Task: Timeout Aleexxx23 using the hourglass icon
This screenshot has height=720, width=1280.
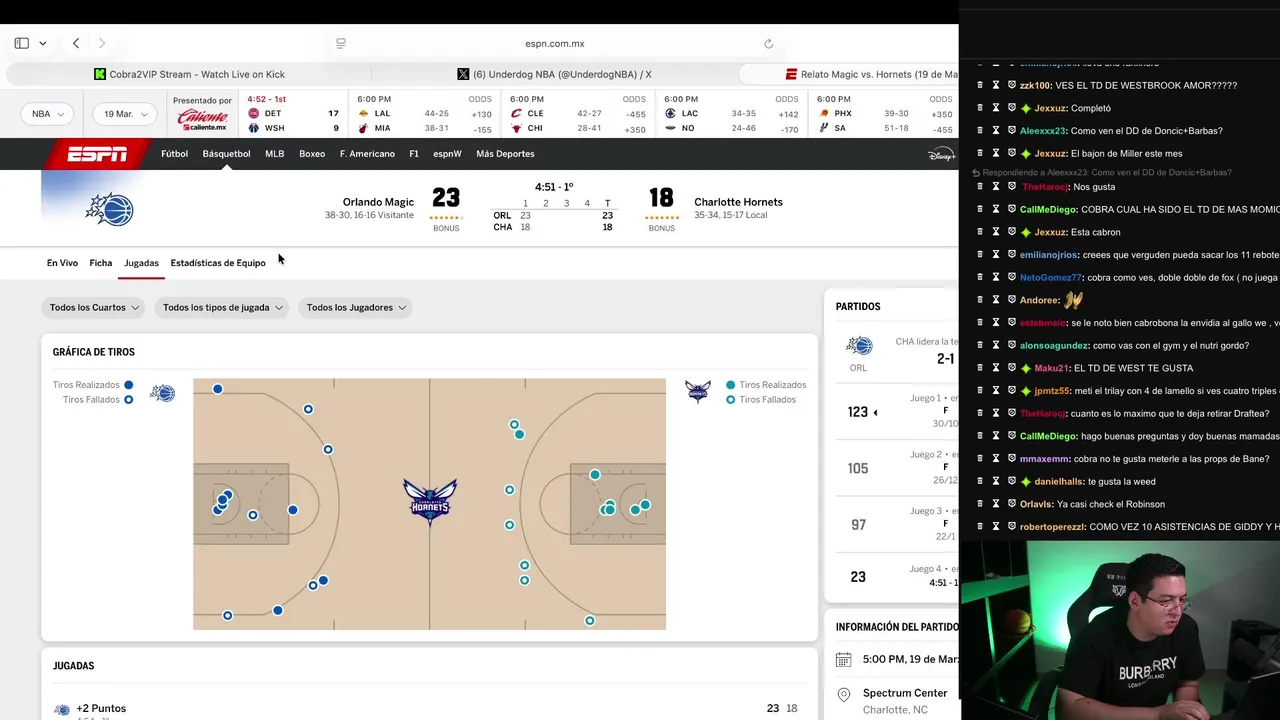Action: [x=996, y=131]
